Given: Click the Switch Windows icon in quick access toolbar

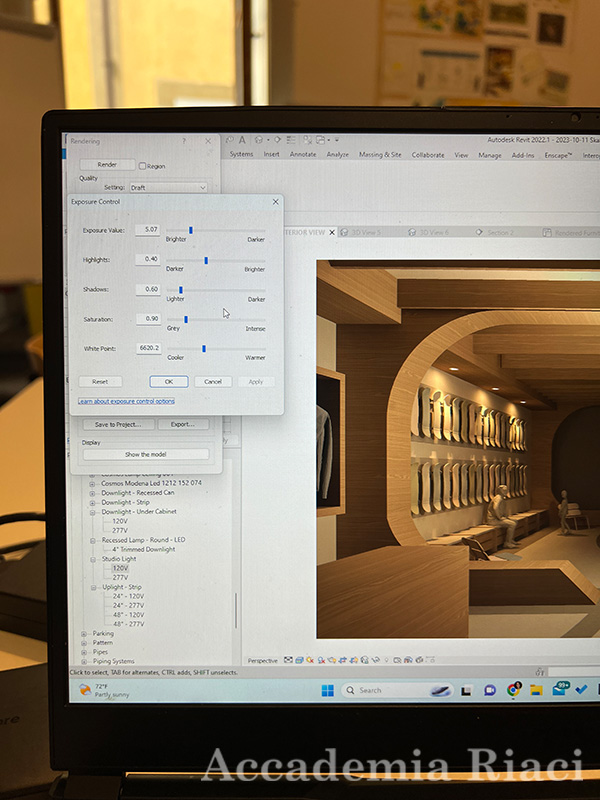Looking at the screenshot, I should click(x=320, y=140).
